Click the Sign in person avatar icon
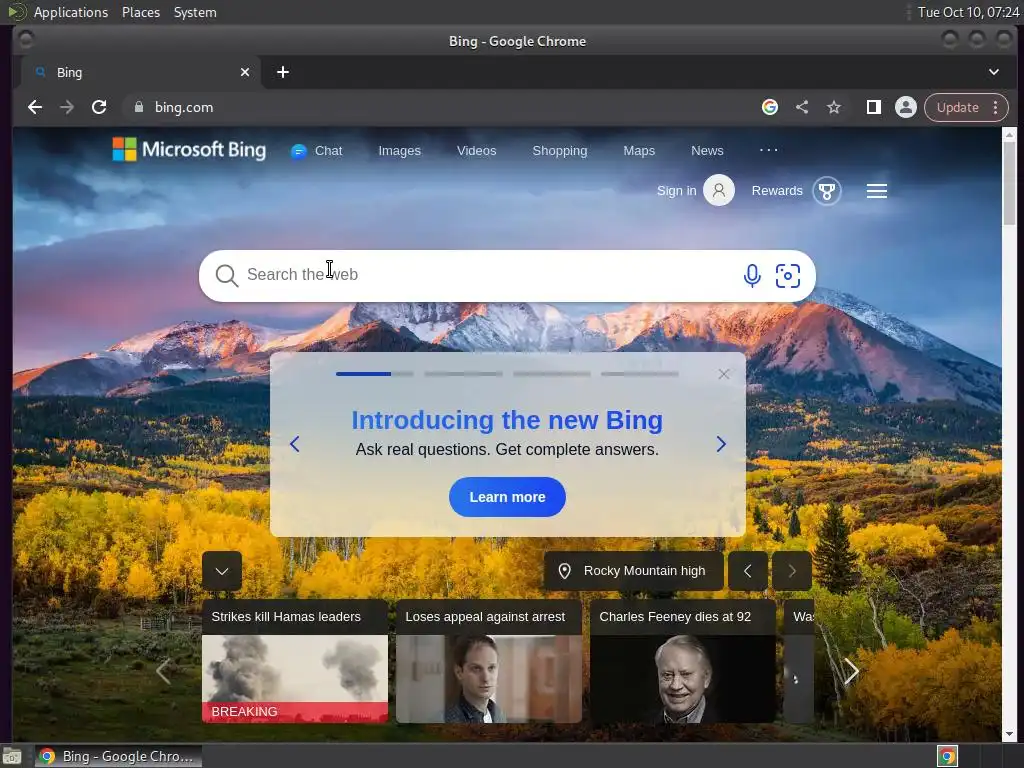The image size is (1024, 768). pyautogui.click(x=719, y=191)
